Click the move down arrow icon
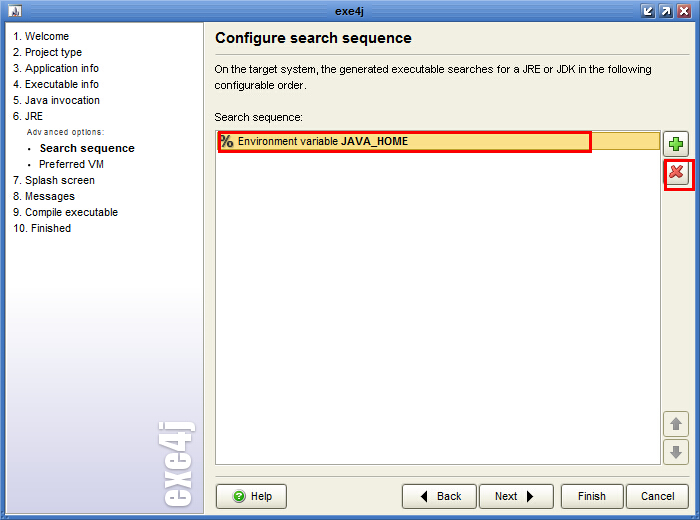Screen dimensions: 700x520 click(677, 452)
